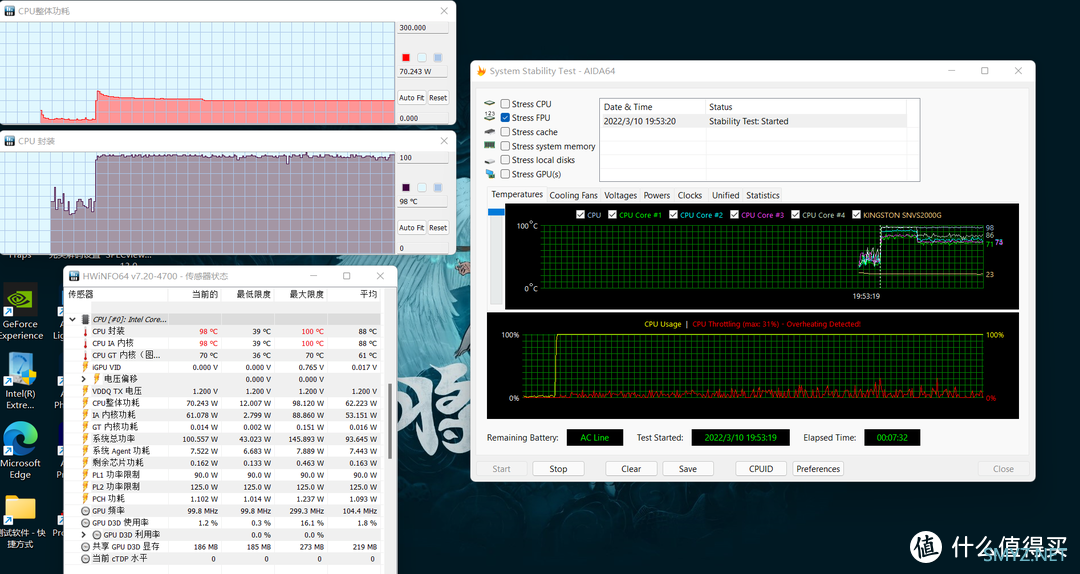
Task: Click Reset in CPU 封装 graph
Action: (x=438, y=227)
